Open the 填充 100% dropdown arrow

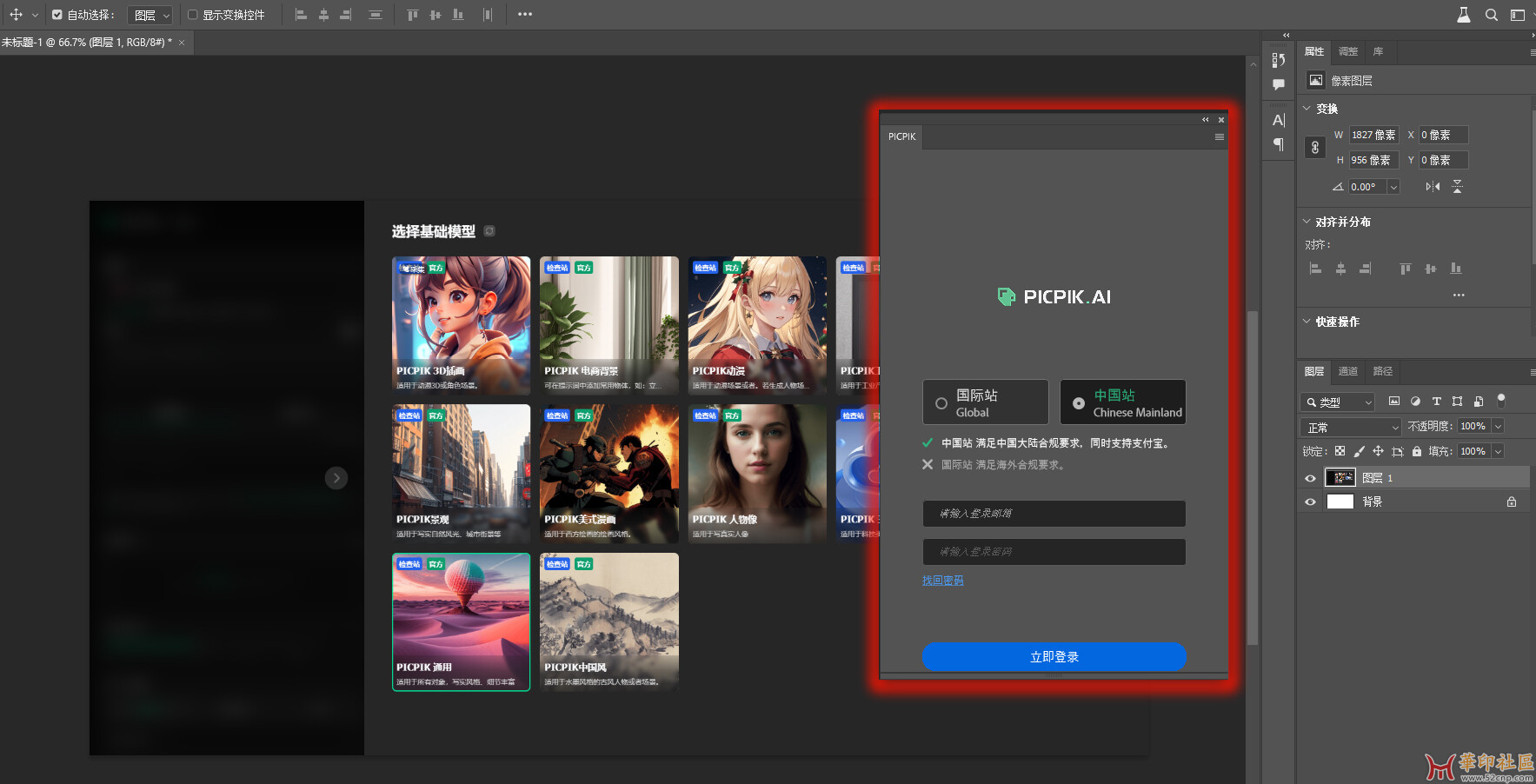click(x=1498, y=452)
